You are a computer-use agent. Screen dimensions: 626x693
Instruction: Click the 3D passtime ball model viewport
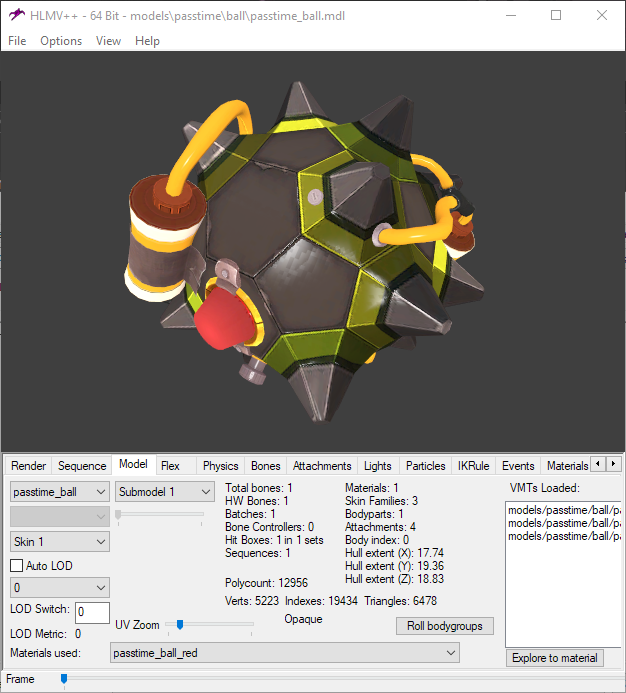pyautogui.click(x=313, y=252)
